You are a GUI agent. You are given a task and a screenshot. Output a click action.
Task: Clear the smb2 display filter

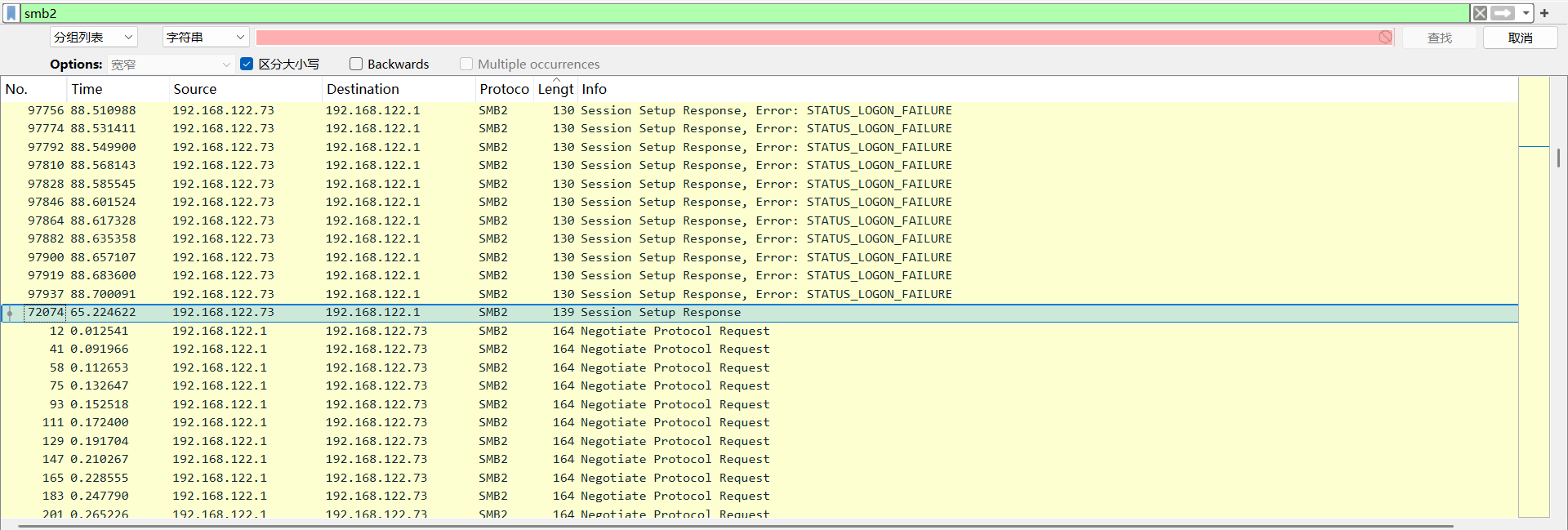tap(1480, 13)
